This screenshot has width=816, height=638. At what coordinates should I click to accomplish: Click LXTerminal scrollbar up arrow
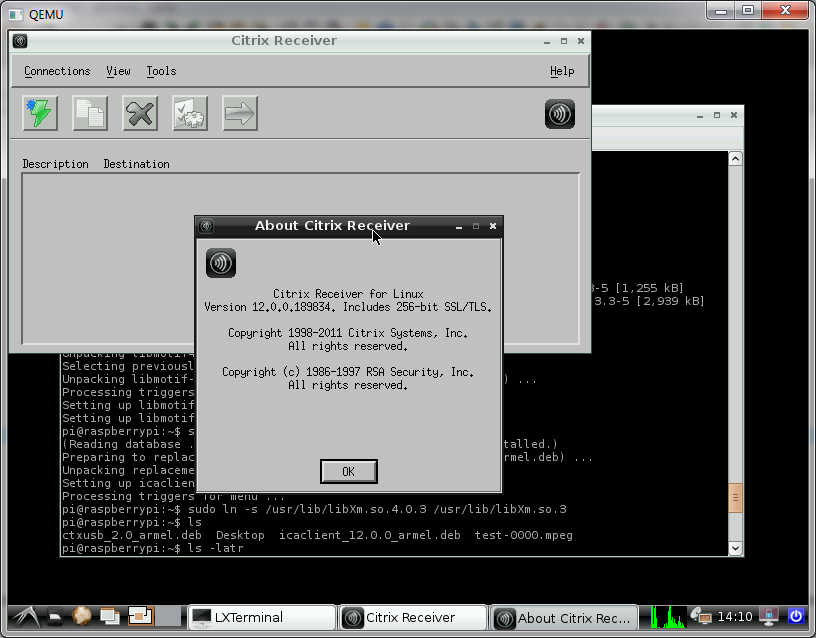(735, 159)
